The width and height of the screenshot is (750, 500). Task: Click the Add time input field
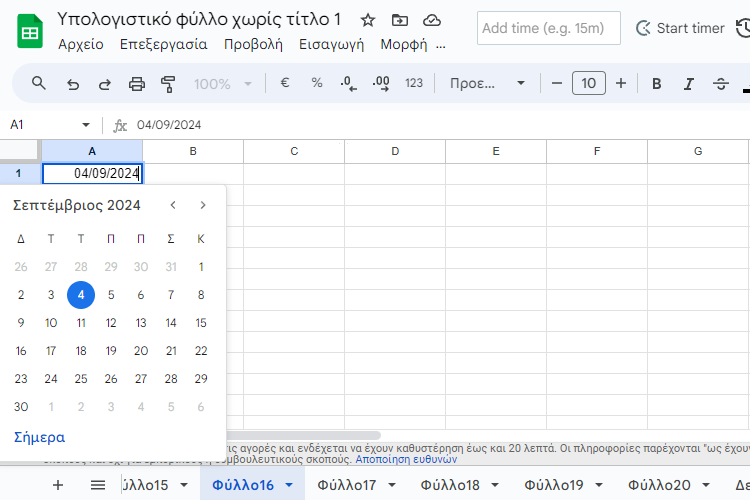coord(549,28)
